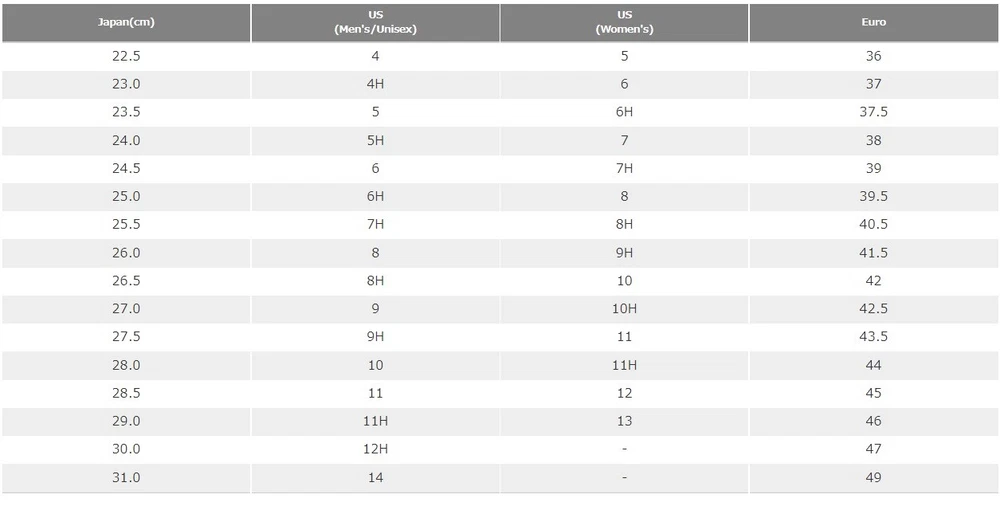Select Men's size 8H cell
This screenshot has width=1000, height=506.
[375, 281]
